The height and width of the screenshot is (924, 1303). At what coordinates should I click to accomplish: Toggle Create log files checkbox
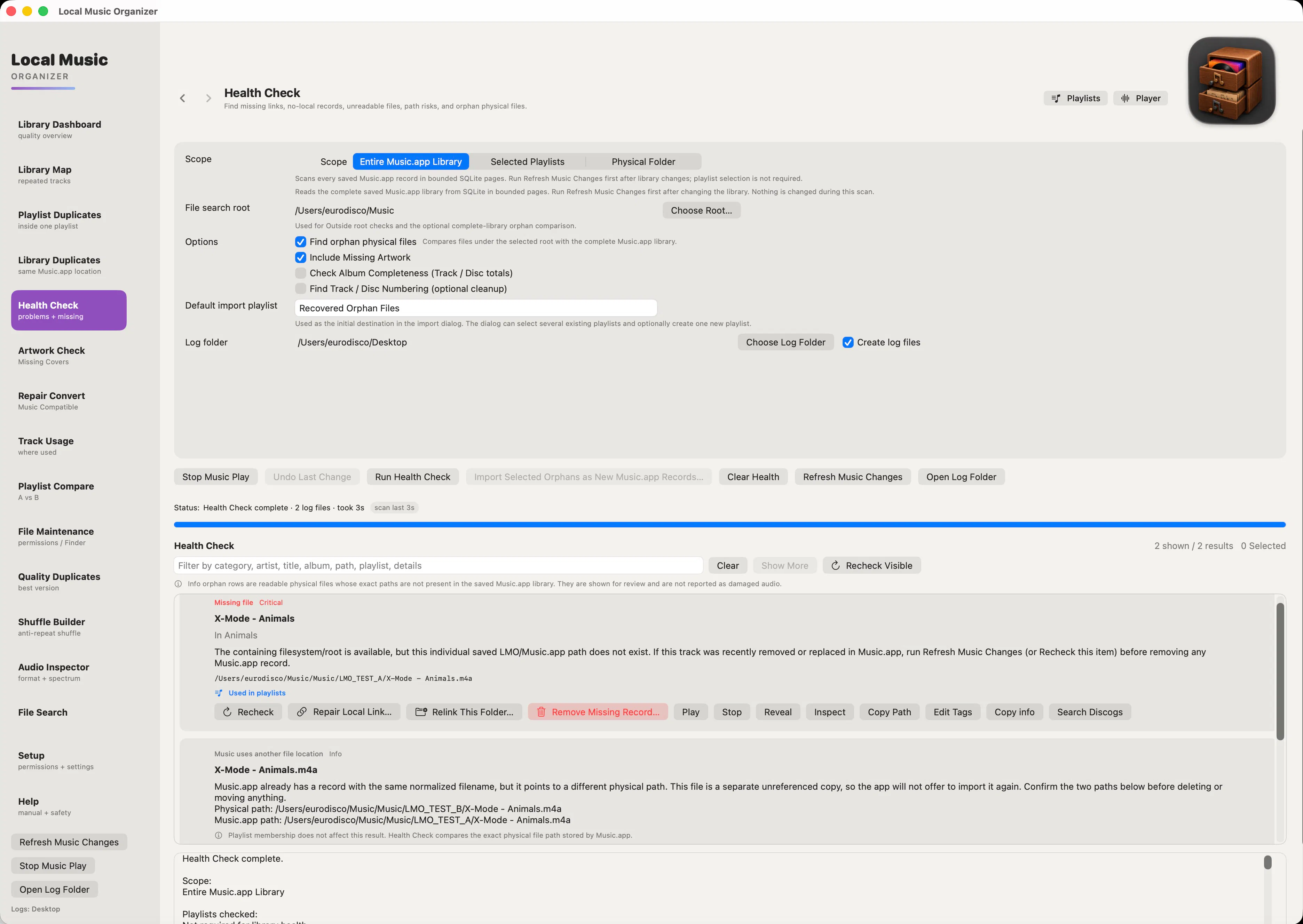847,343
